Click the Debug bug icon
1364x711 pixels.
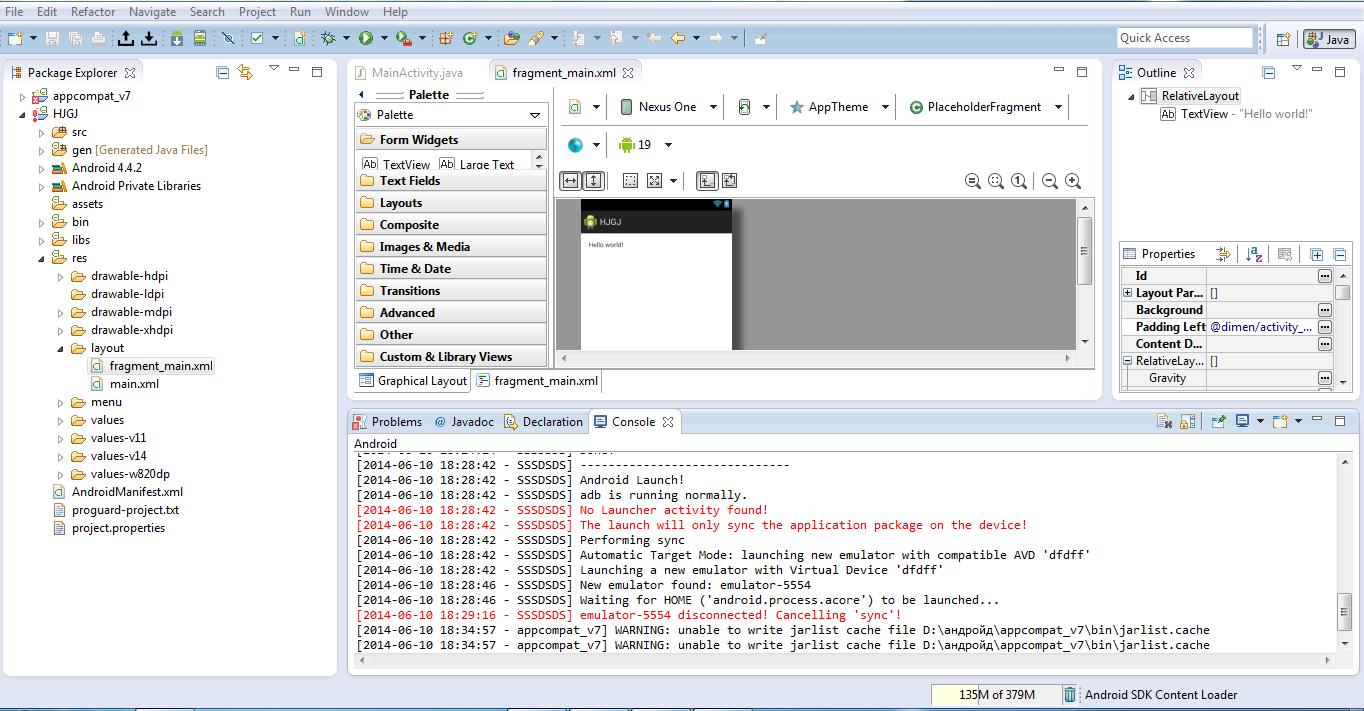[327, 38]
